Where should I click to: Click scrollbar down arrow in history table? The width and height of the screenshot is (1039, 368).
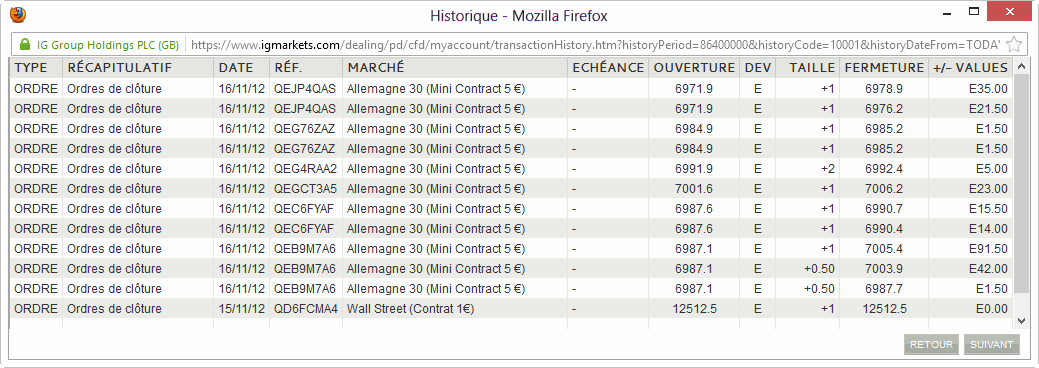click(x=1020, y=320)
